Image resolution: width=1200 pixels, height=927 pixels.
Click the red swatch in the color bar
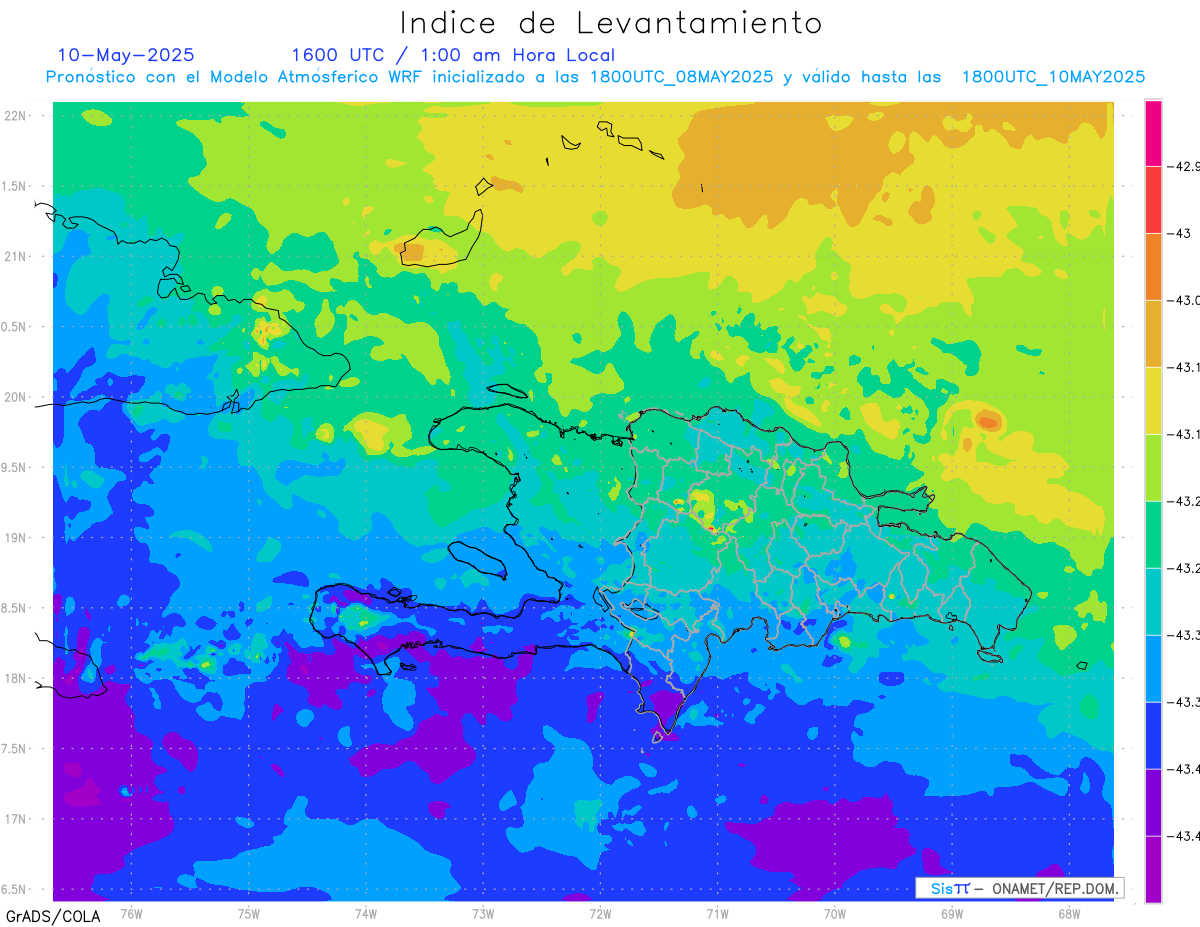1153,199
